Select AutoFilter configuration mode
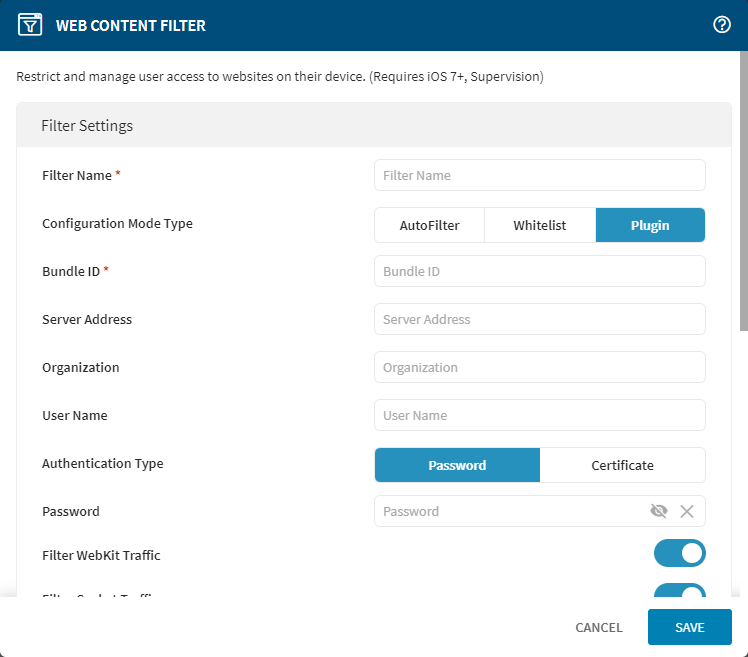The height and width of the screenshot is (657, 748). (429, 225)
